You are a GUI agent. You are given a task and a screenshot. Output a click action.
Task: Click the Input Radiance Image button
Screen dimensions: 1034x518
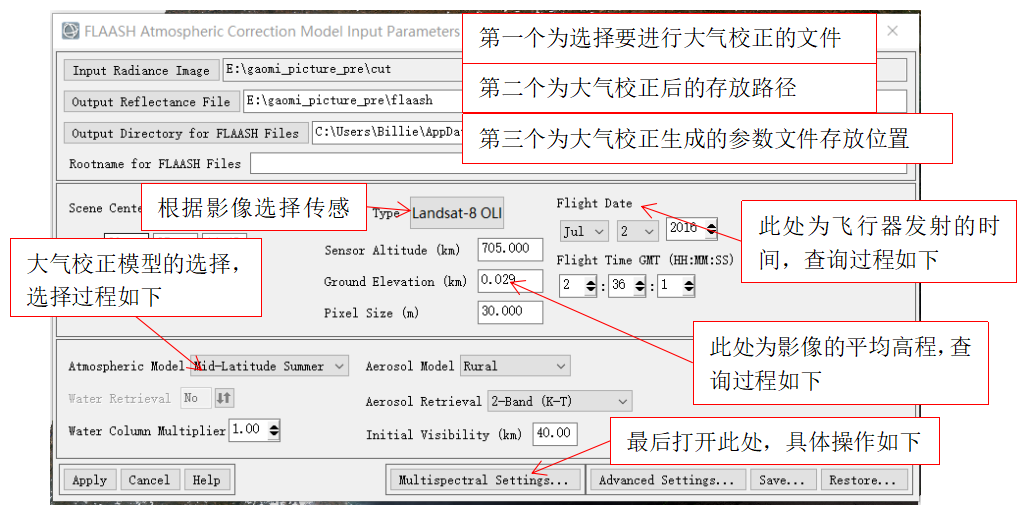point(141,71)
